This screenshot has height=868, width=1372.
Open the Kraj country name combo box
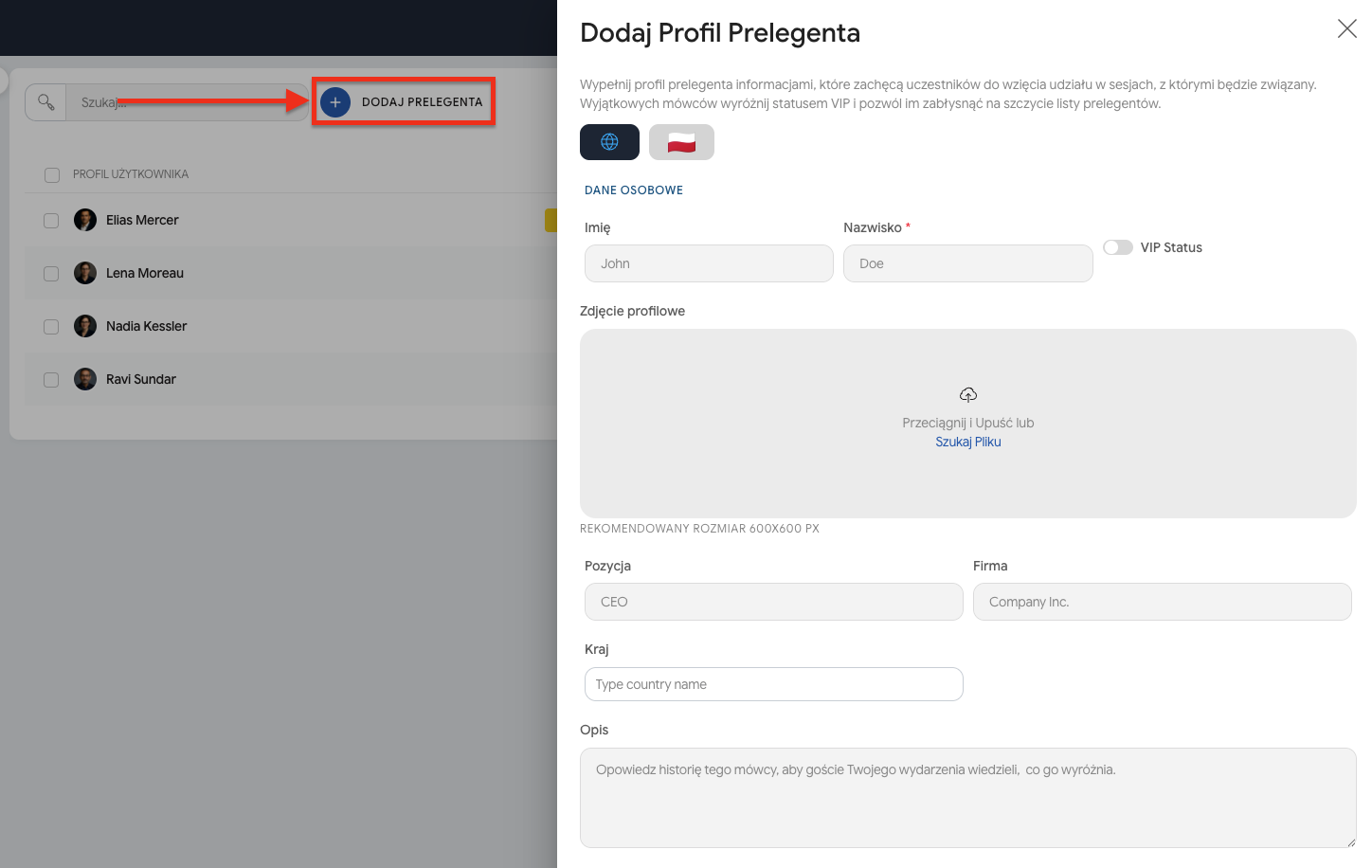[774, 684]
